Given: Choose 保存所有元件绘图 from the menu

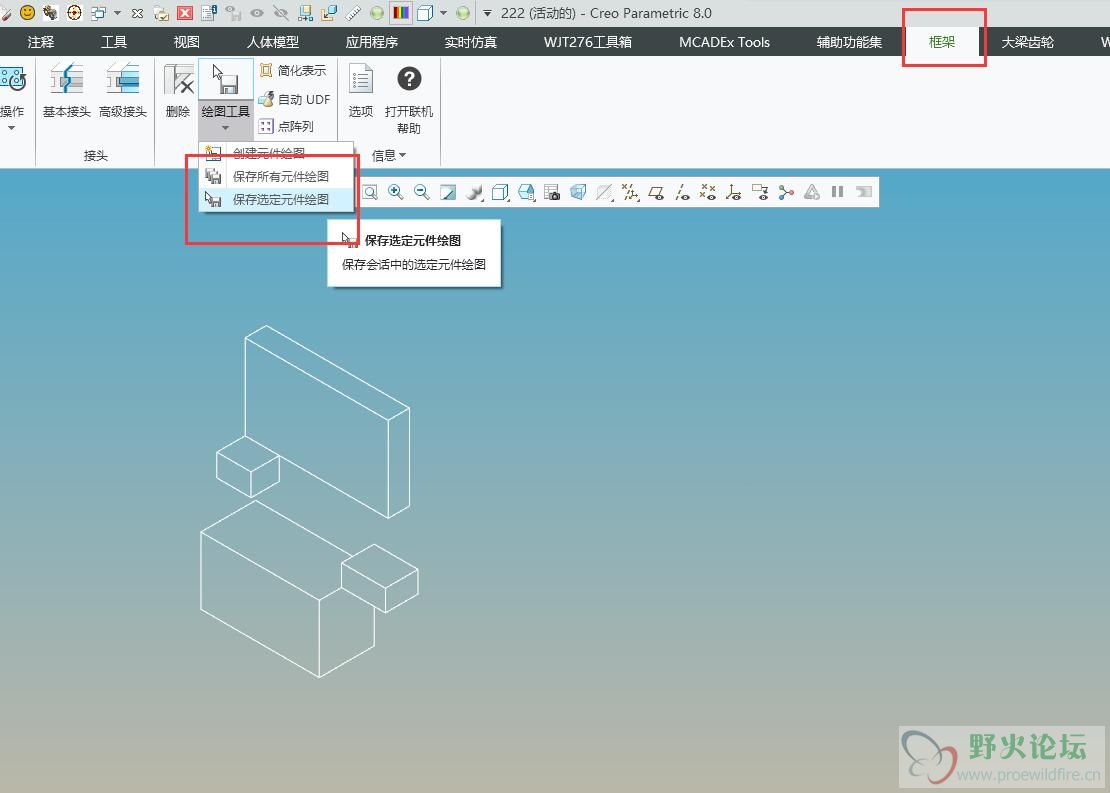Looking at the screenshot, I should click(277, 176).
